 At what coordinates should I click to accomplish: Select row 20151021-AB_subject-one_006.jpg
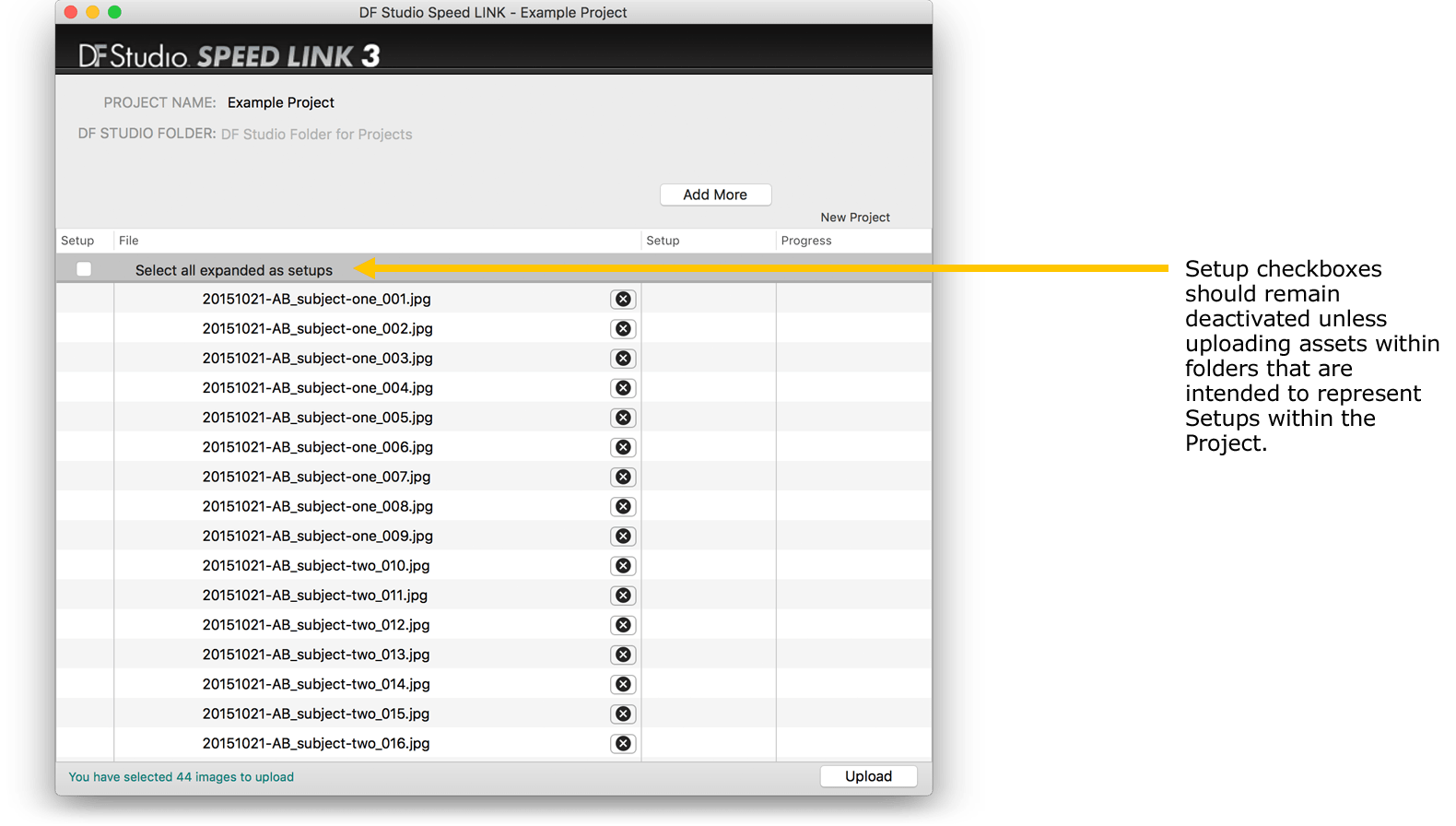494,447
